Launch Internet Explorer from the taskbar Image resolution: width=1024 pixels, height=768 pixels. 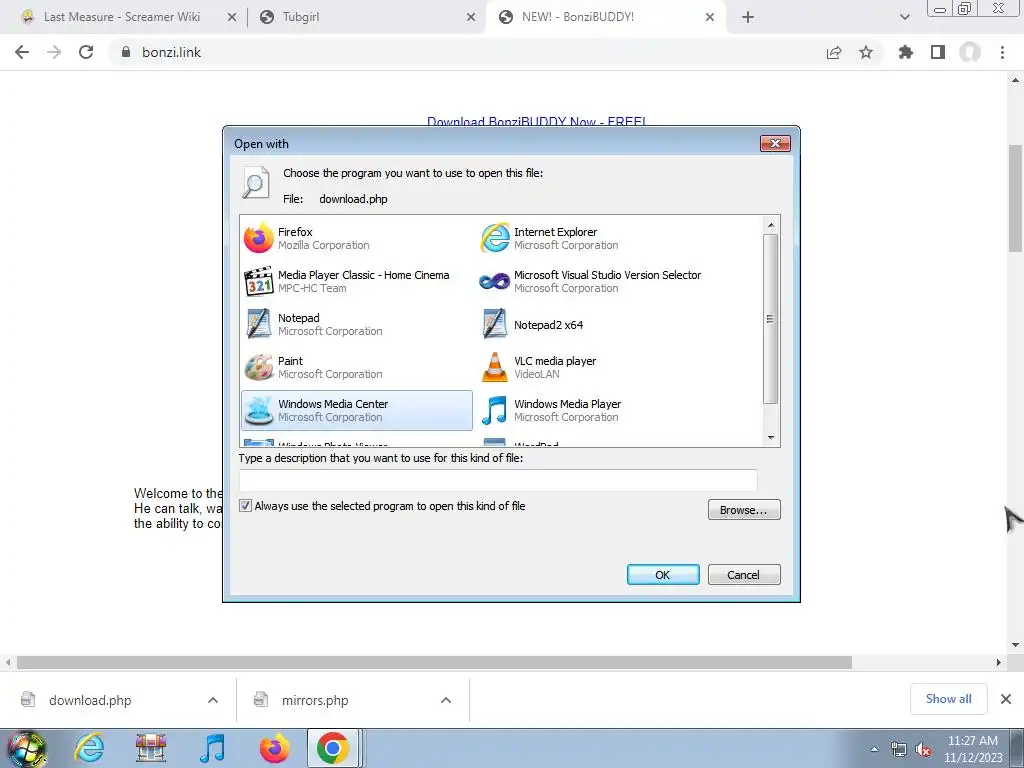tap(89, 748)
